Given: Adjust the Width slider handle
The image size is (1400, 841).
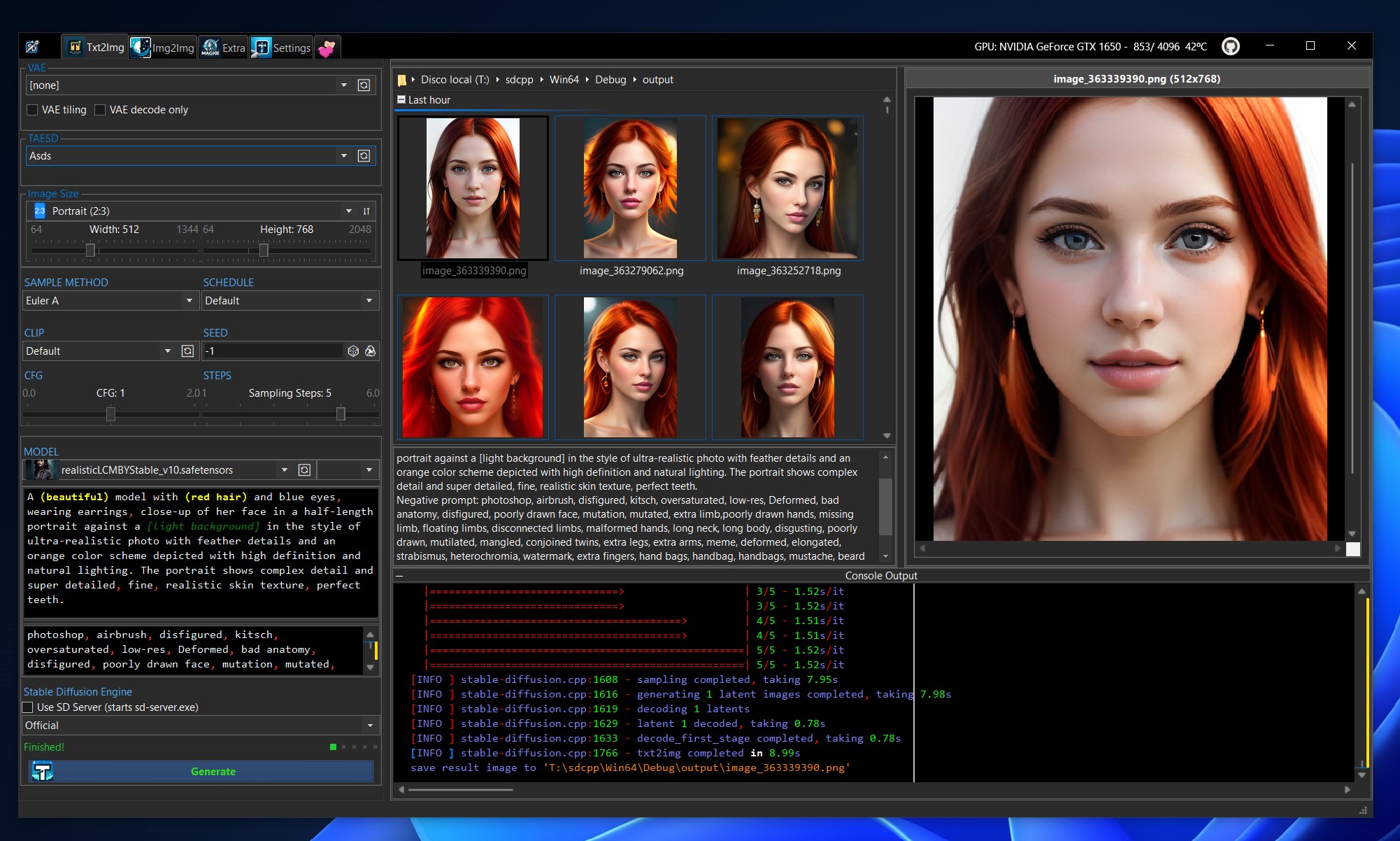Looking at the screenshot, I should tap(90, 250).
